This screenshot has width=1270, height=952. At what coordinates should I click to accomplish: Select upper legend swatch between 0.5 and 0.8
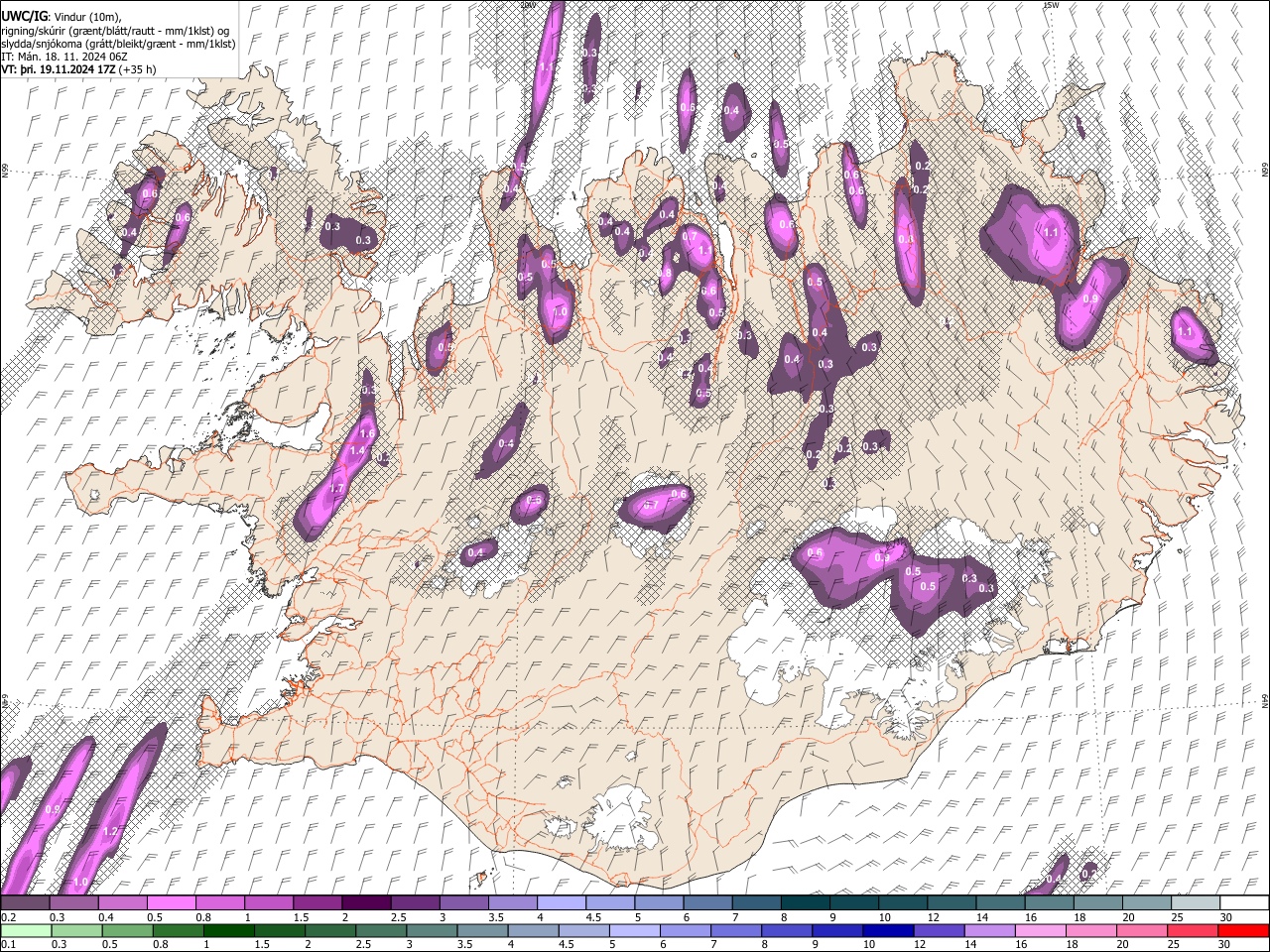[172, 903]
